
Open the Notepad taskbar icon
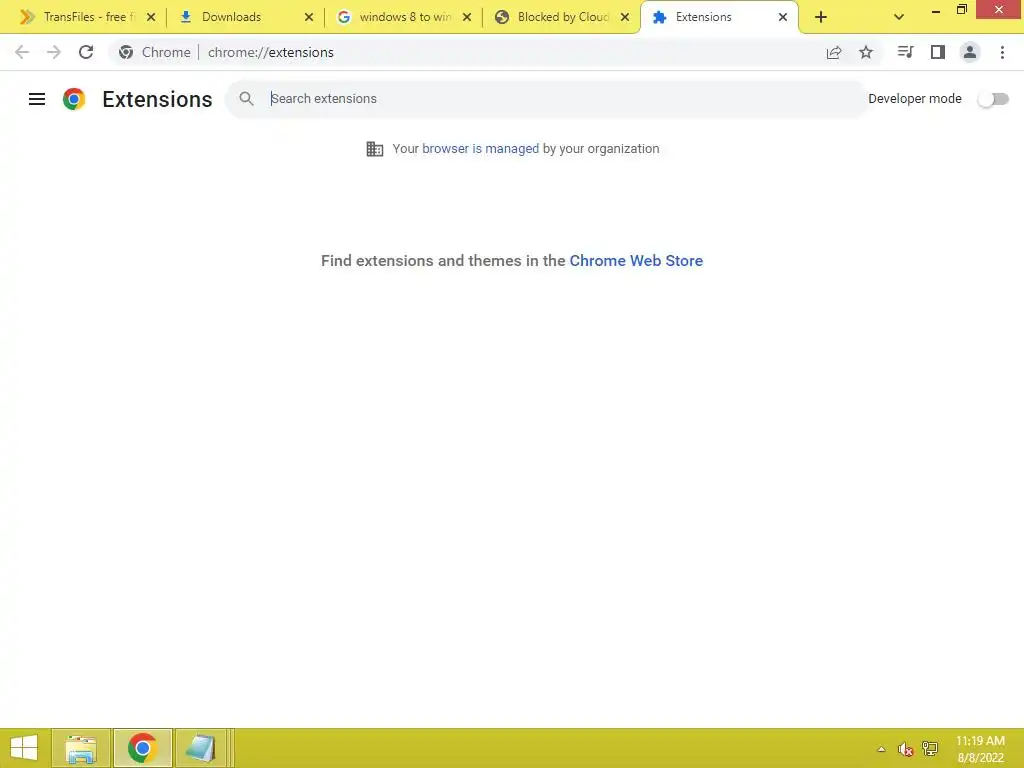(200, 748)
